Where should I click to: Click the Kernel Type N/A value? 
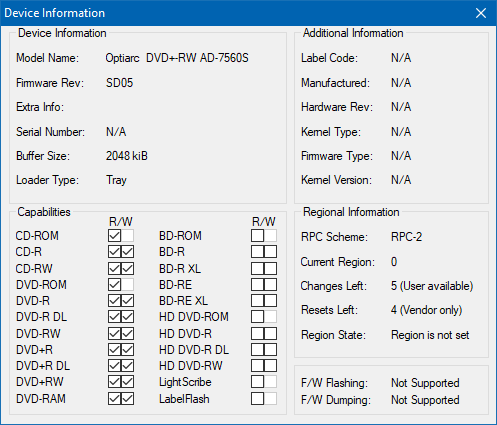401,132
